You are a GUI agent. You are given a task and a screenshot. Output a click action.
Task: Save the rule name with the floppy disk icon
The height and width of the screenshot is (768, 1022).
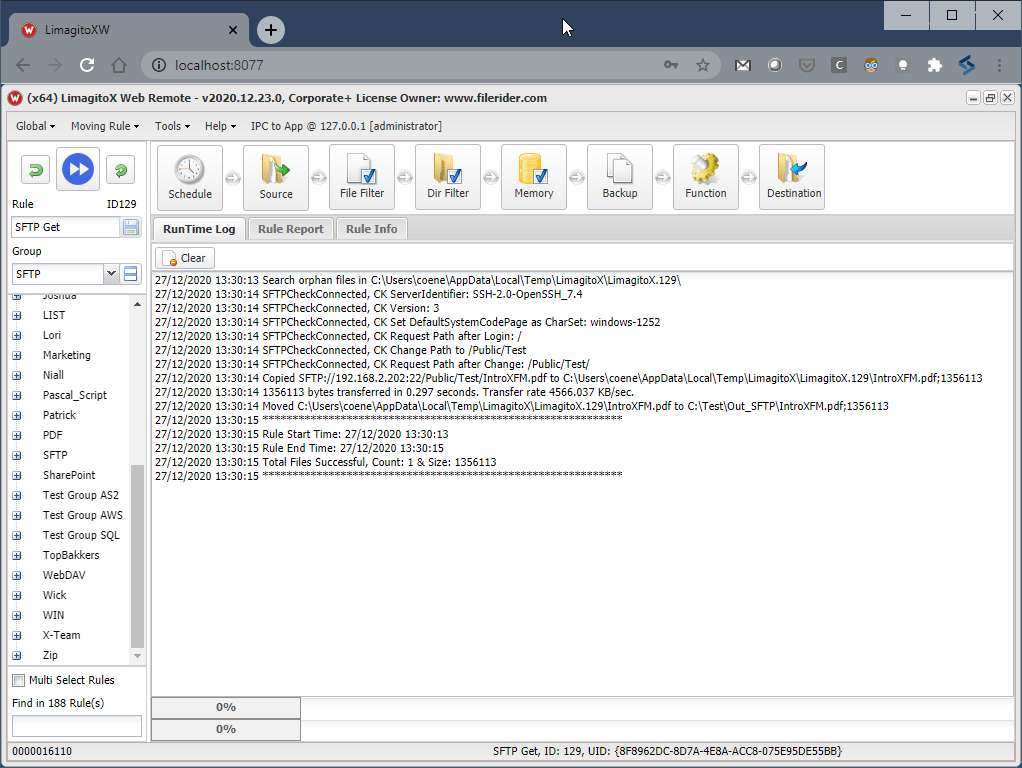click(130, 227)
